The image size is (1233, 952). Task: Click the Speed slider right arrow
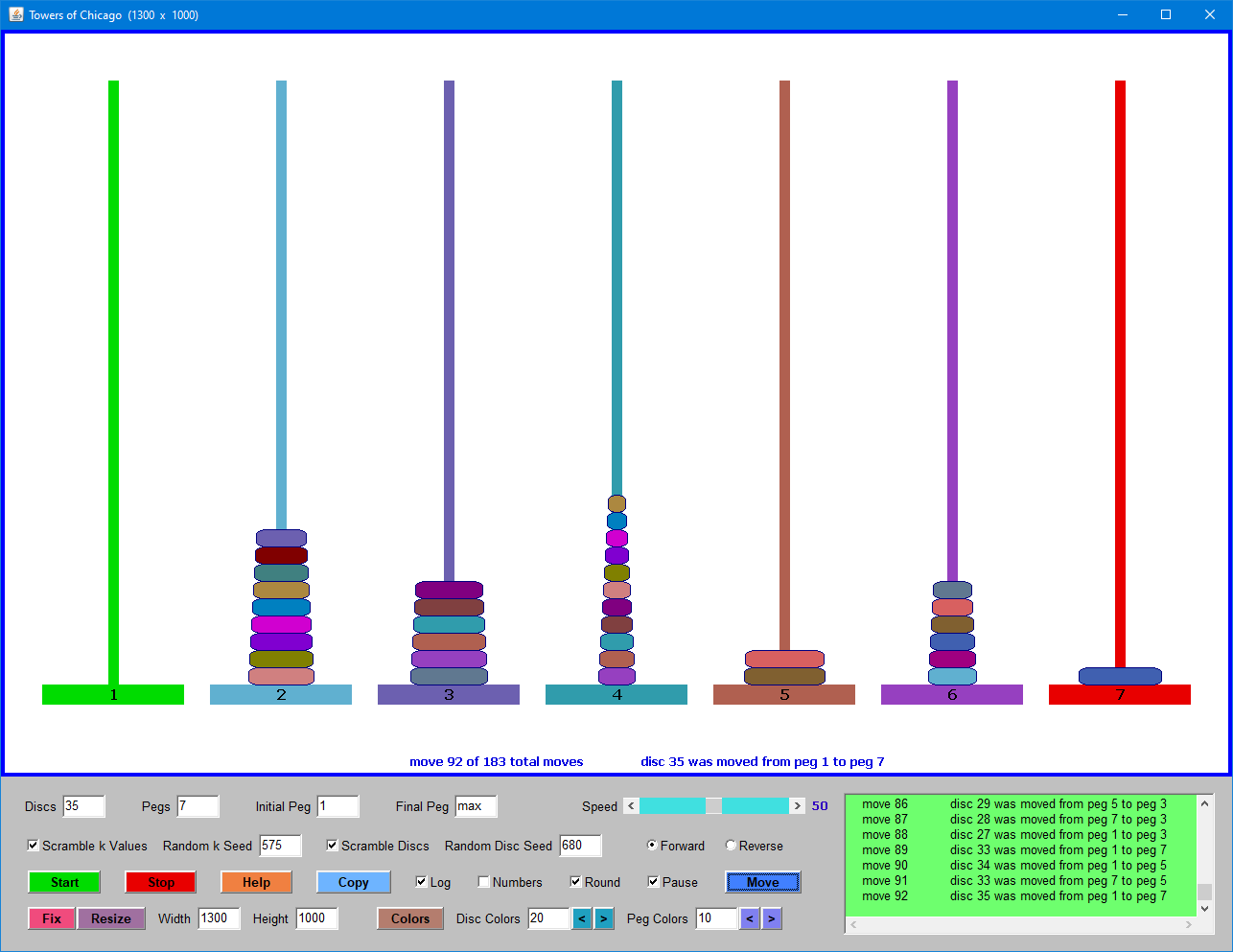coord(797,806)
